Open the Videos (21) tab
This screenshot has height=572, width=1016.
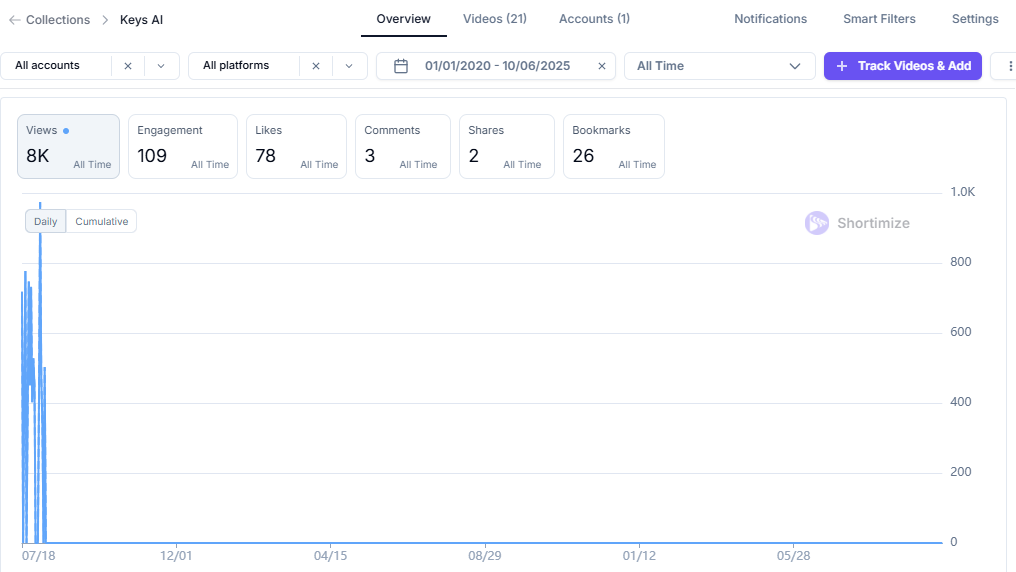click(495, 19)
